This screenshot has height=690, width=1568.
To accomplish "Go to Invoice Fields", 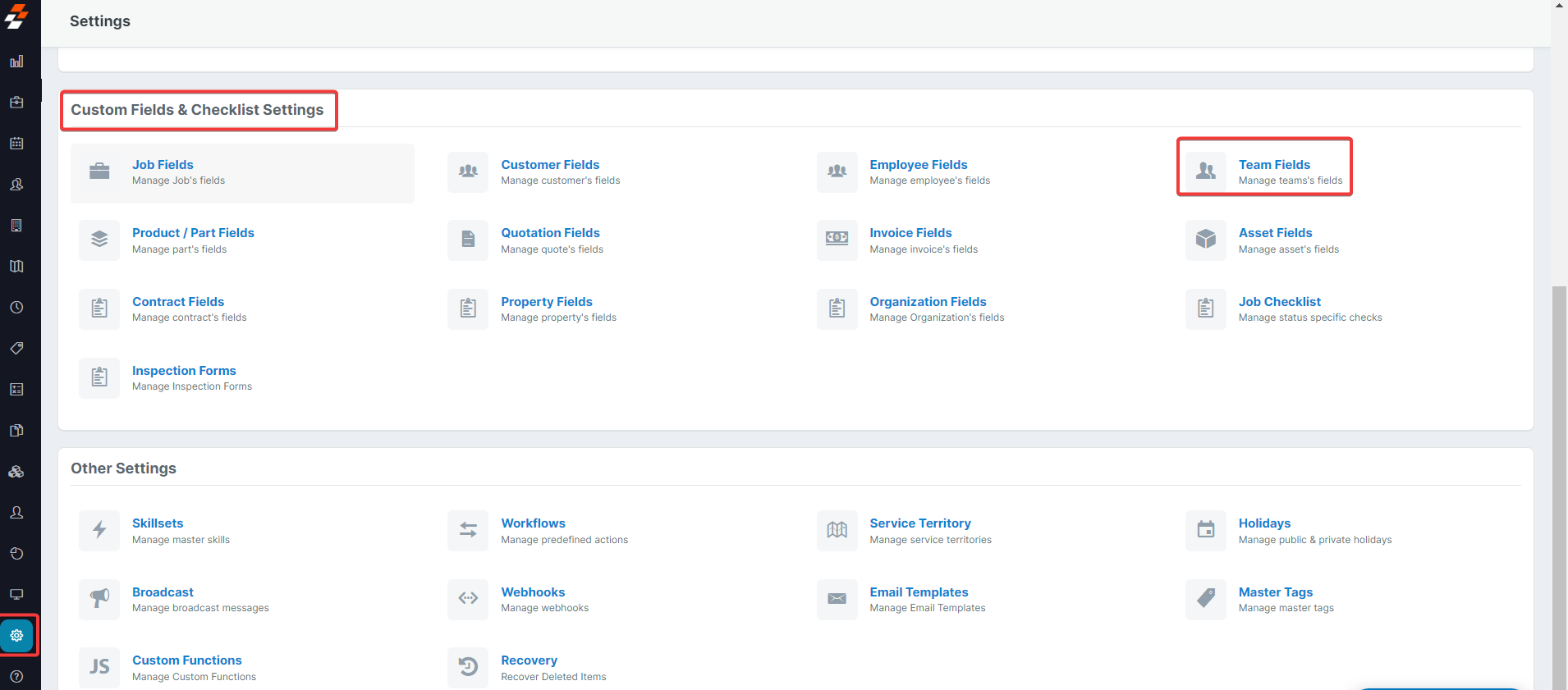I will (x=910, y=233).
